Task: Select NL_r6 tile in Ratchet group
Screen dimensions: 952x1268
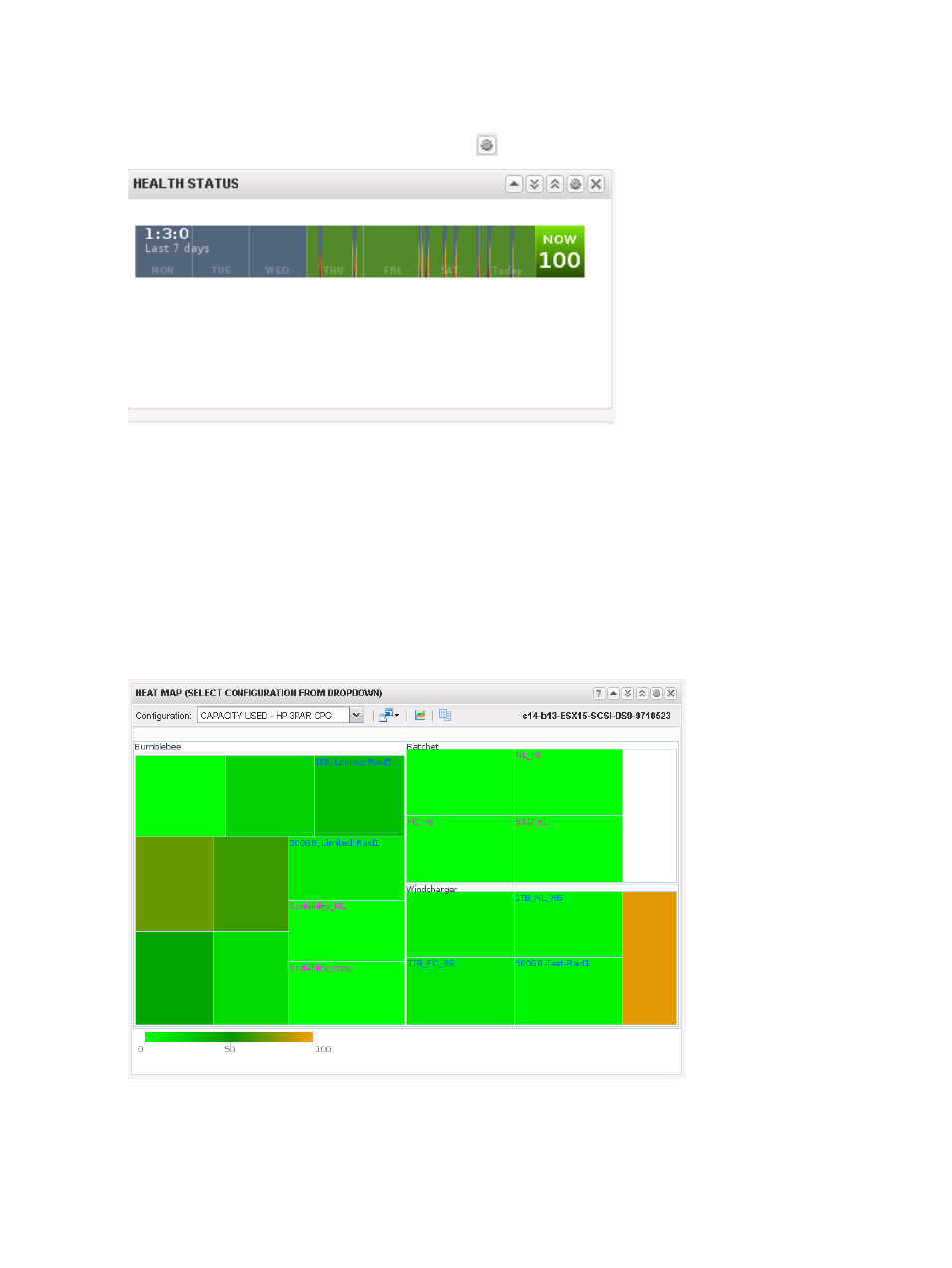Action: (568, 782)
